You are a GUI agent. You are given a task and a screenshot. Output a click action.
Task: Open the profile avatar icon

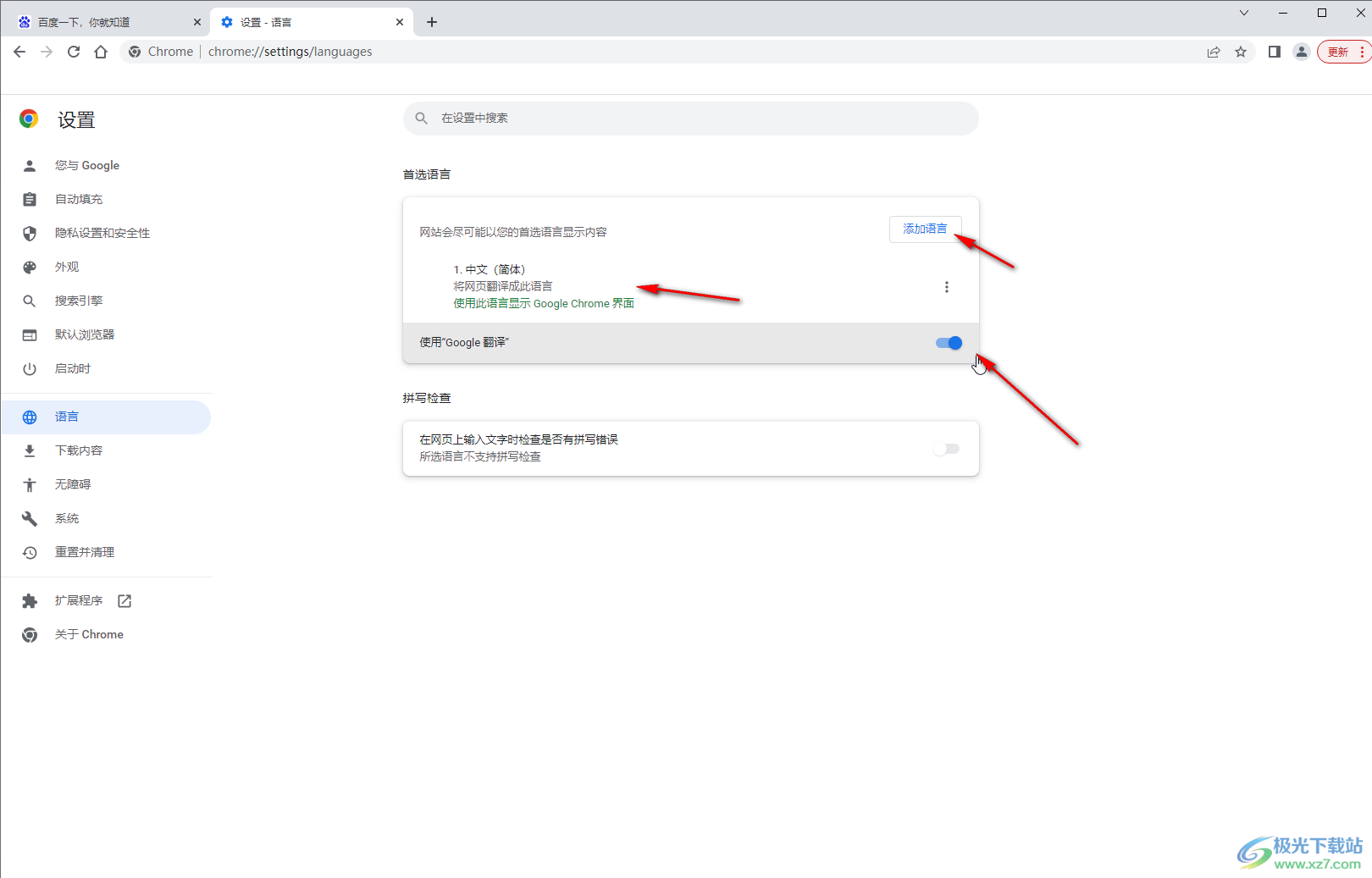point(1302,52)
